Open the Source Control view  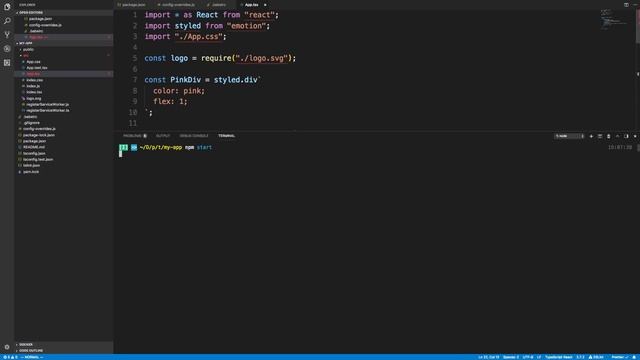coord(7,35)
